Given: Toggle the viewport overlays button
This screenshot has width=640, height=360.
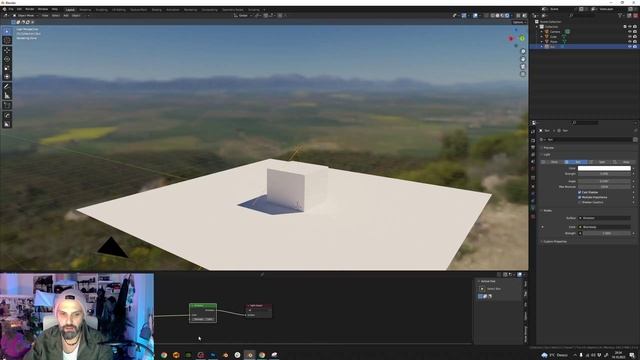Looking at the screenshot, I should (476, 16).
